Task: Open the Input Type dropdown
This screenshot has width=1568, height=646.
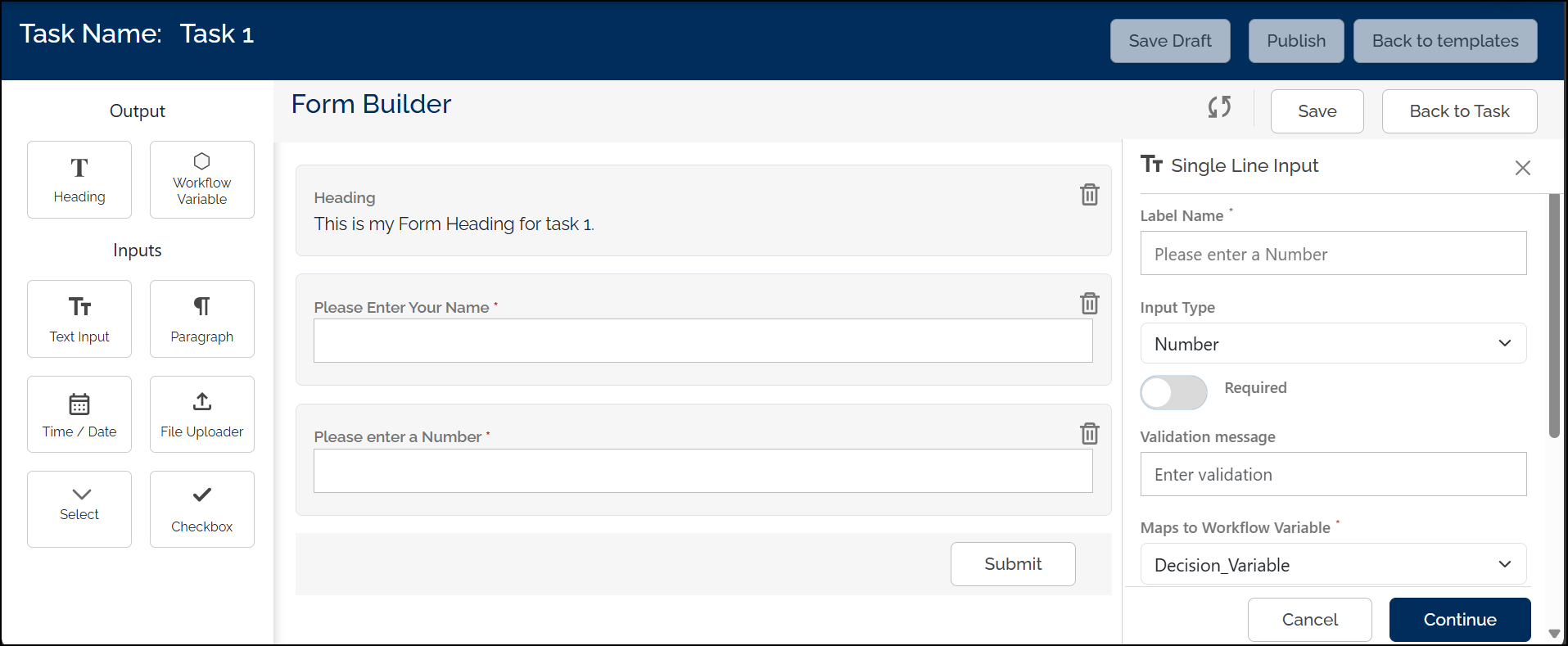Action: [1333, 344]
